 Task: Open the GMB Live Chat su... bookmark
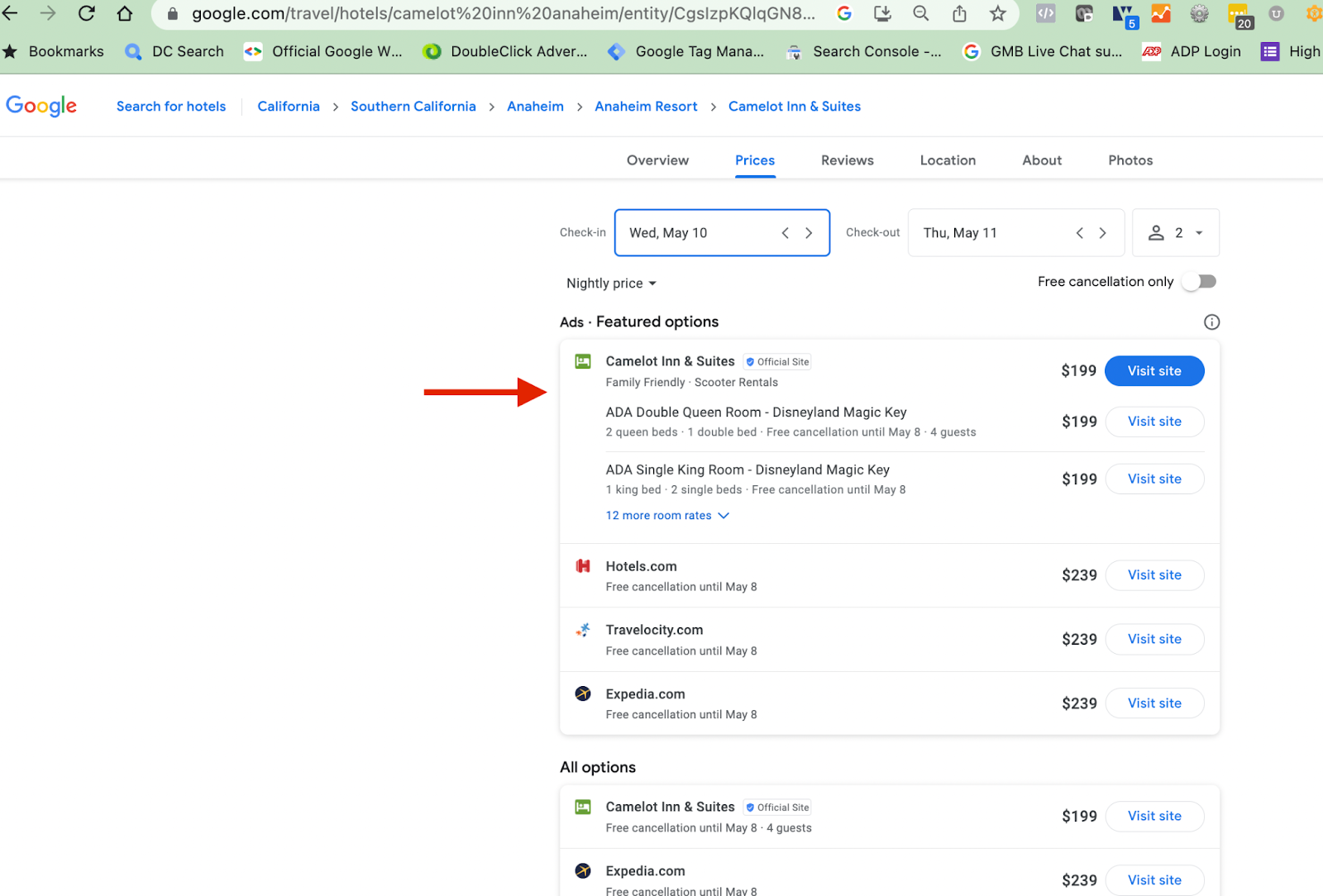tap(1043, 51)
